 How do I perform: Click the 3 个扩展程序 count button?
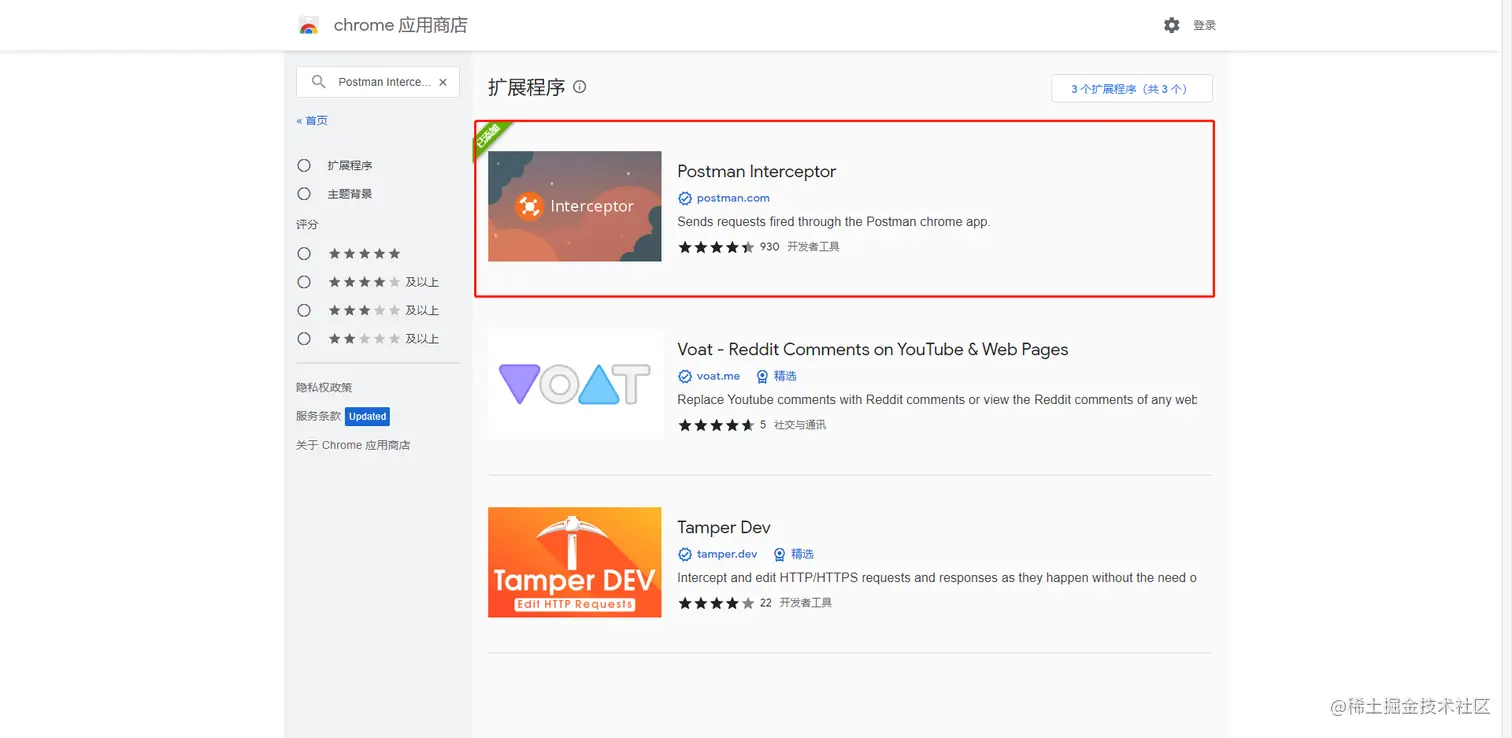[x=1131, y=88]
